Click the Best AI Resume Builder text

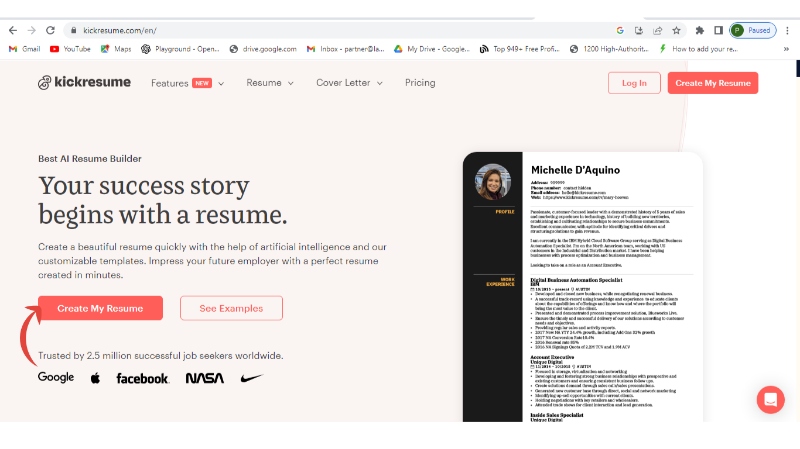click(90, 159)
